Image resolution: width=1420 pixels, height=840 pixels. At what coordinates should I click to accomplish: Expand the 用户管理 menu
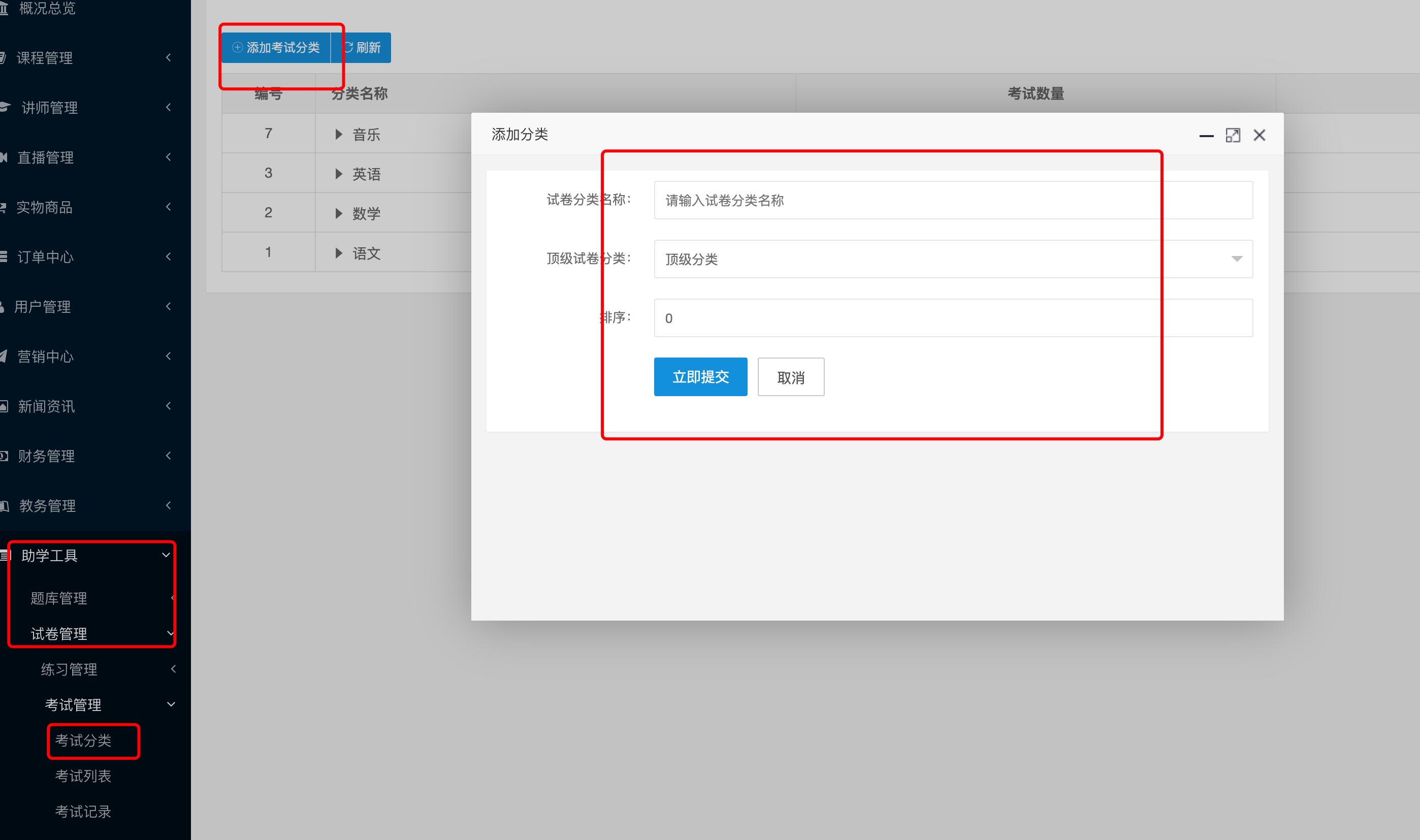coord(95,307)
